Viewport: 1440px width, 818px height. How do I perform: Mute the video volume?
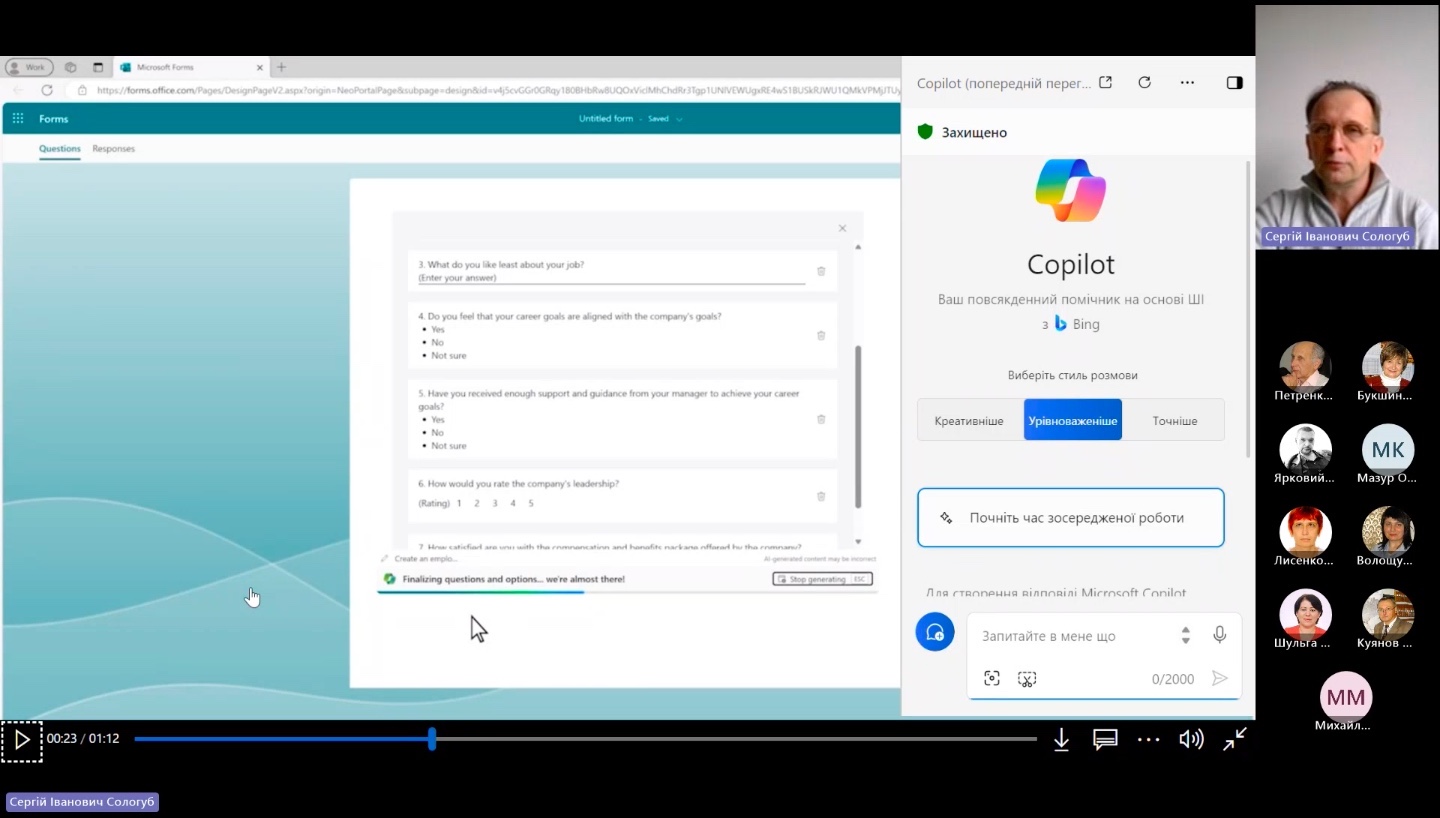pos(1191,740)
